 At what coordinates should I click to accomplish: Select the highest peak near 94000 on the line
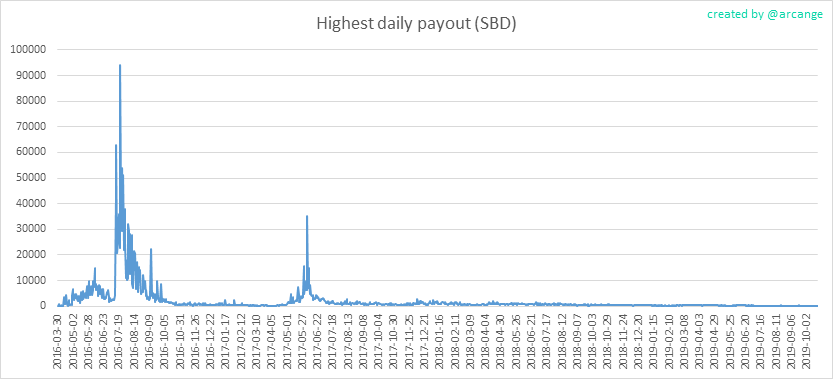(x=120, y=65)
